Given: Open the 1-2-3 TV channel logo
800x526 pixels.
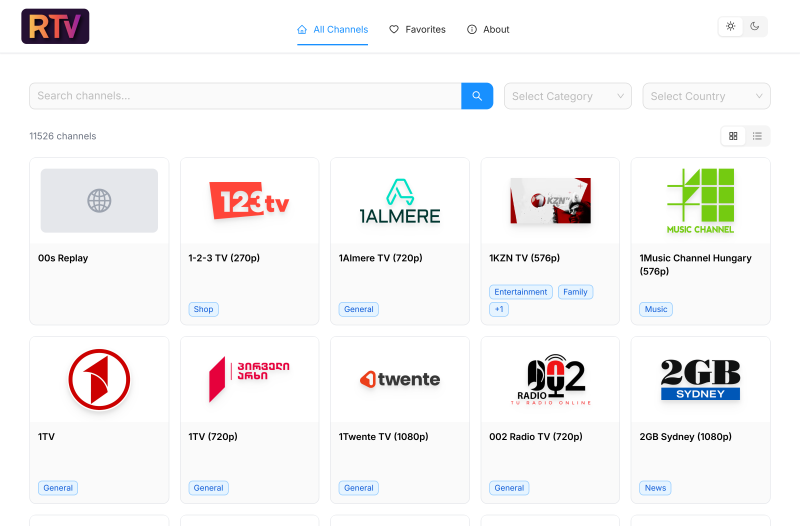Looking at the screenshot, I should (249, 201).
